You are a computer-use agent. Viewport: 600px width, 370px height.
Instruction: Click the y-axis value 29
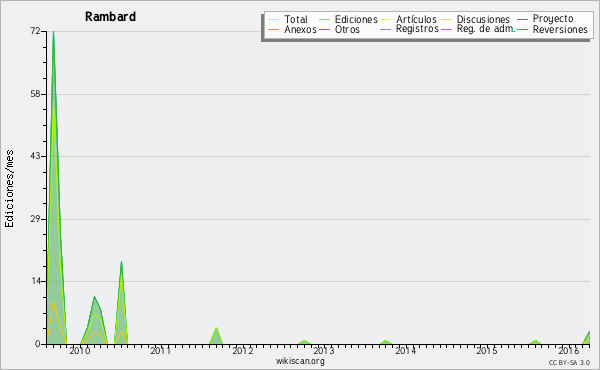(x=35, y=219)
